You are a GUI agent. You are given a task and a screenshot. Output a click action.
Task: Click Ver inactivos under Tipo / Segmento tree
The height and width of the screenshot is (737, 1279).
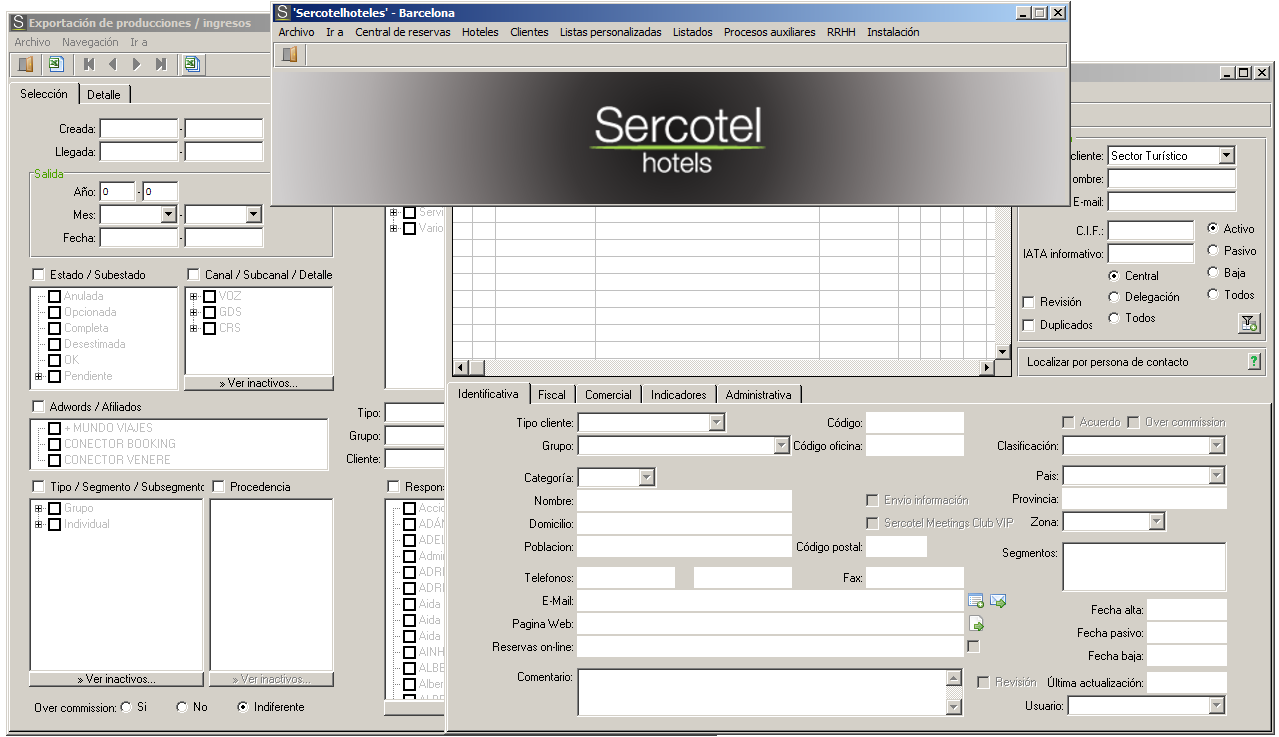[x=116, y=679]
